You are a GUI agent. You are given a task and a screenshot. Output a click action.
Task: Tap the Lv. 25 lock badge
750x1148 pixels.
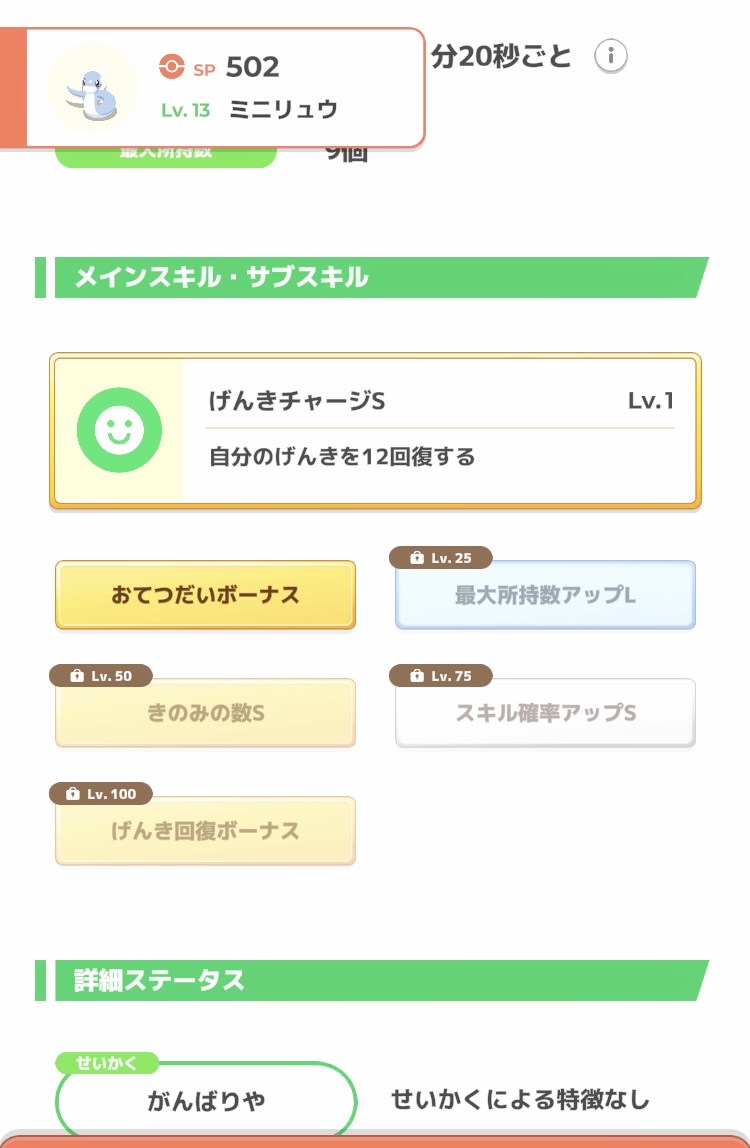[441, 558]
